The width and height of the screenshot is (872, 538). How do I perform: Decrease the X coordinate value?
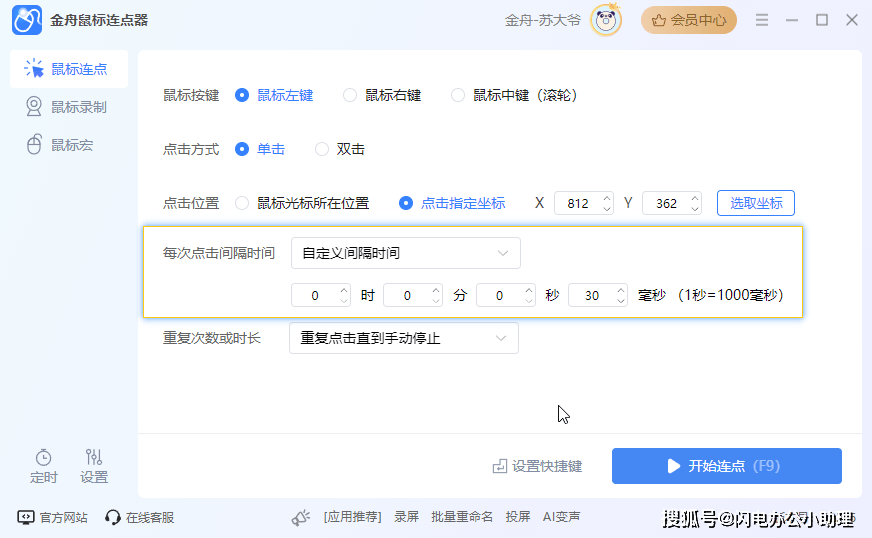[x=607, y=209]
